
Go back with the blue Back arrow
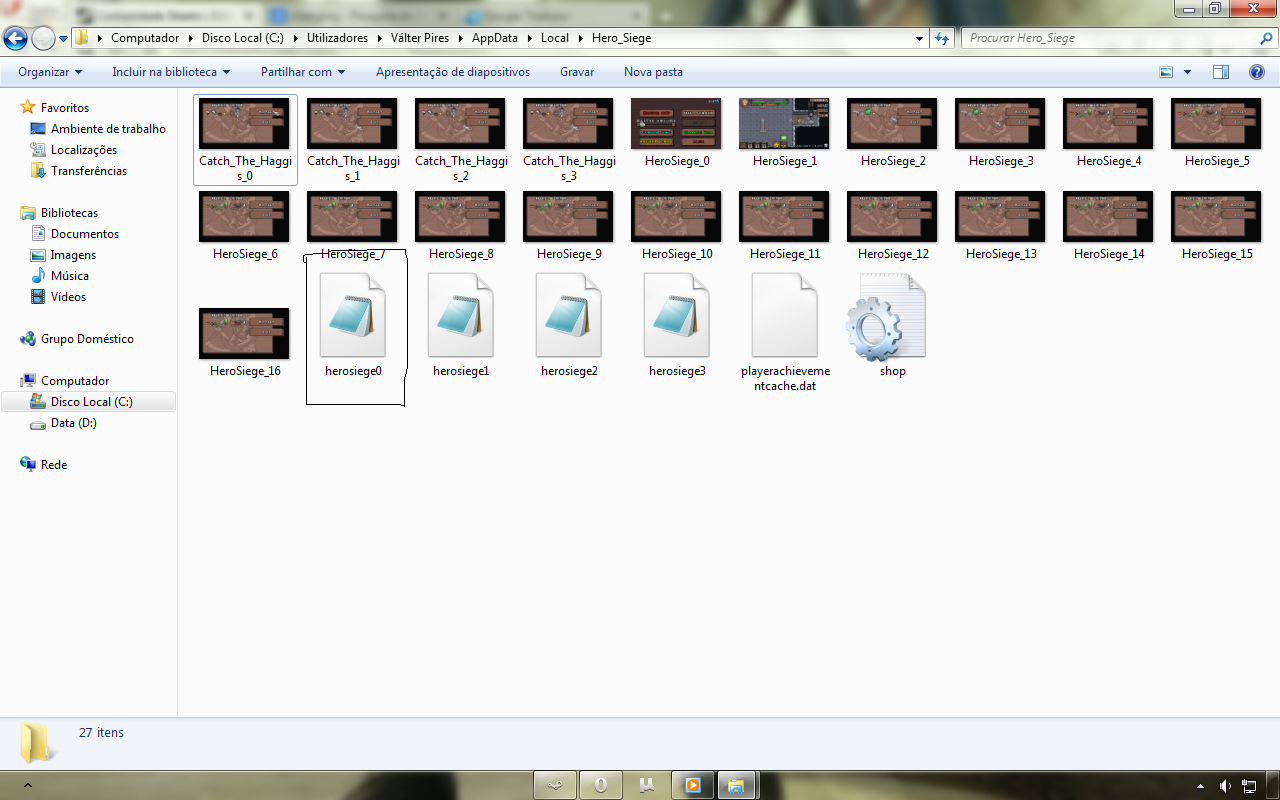tap(16, 39)
